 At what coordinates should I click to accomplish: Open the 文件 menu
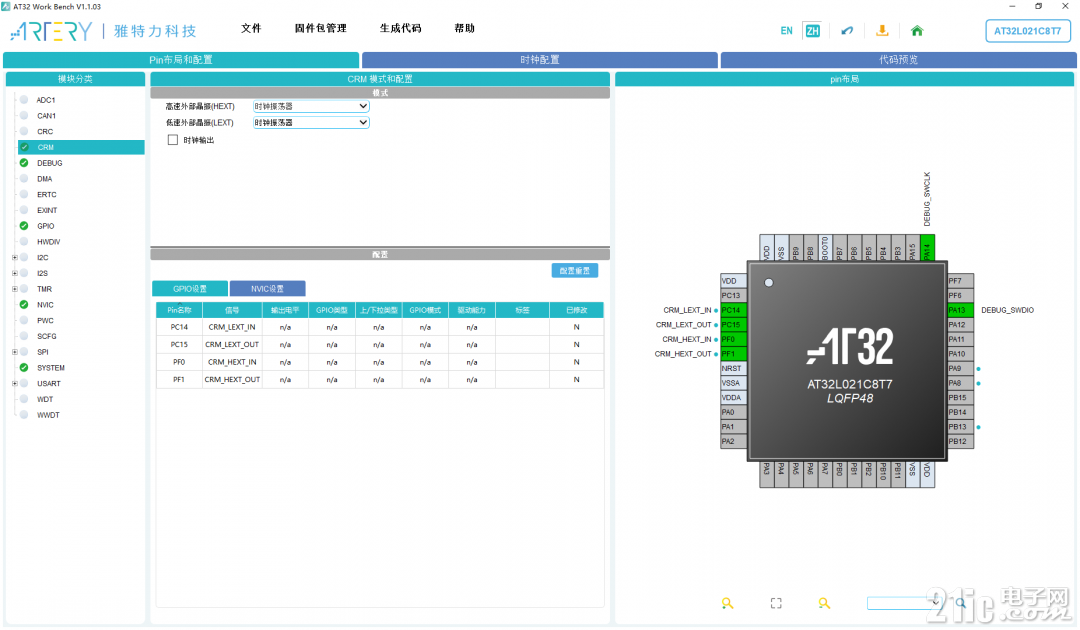tap(251, 28)
